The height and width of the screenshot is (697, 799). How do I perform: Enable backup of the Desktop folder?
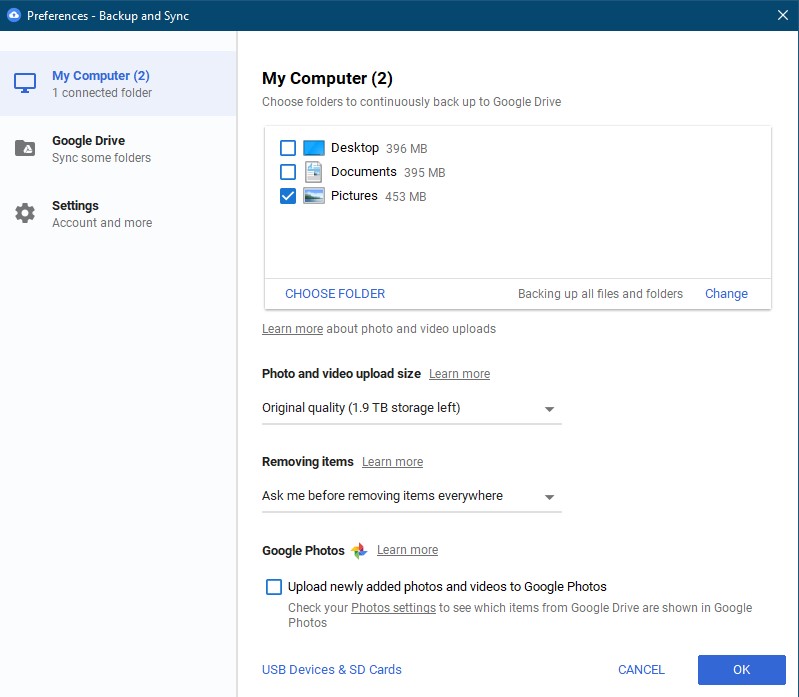coord(288,148)
